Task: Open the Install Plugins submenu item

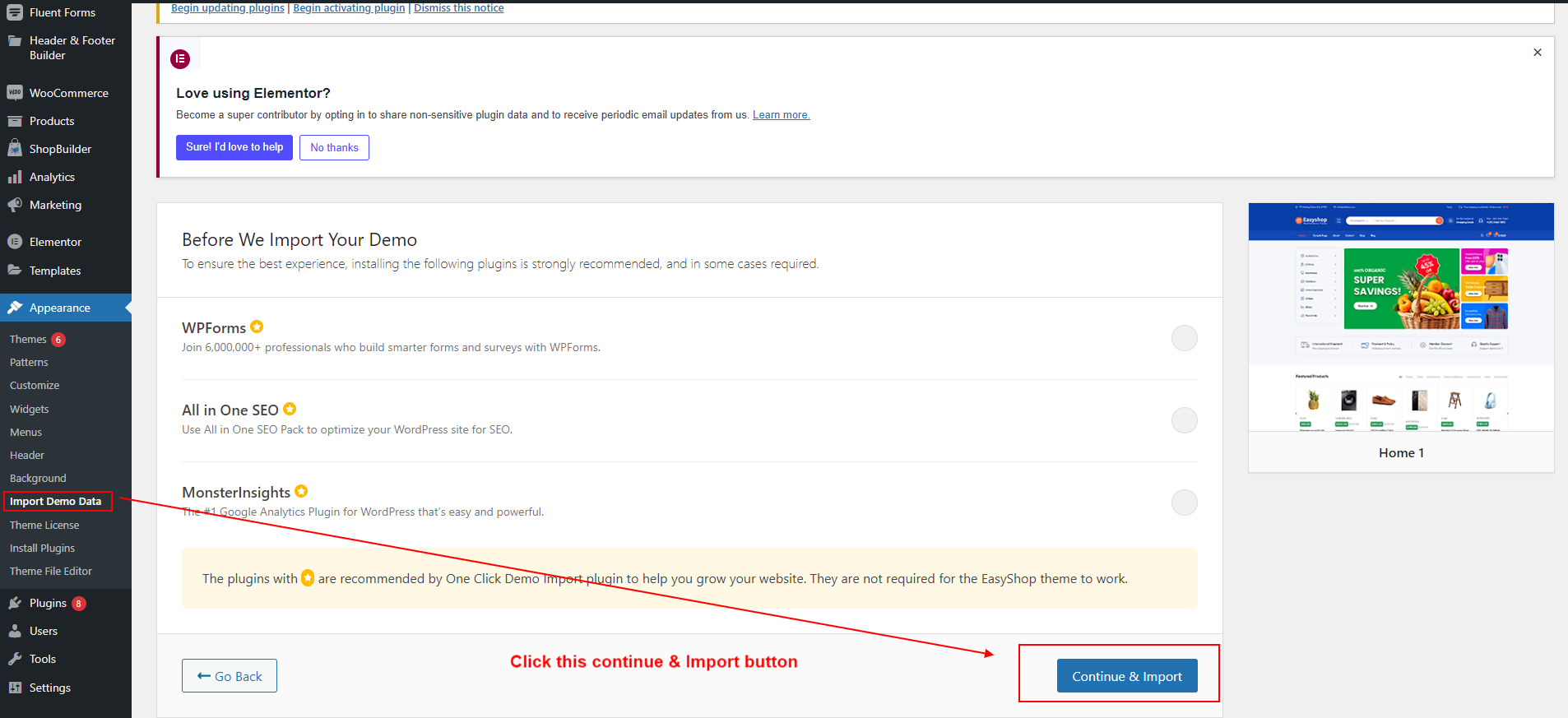Action: point(42,548)
